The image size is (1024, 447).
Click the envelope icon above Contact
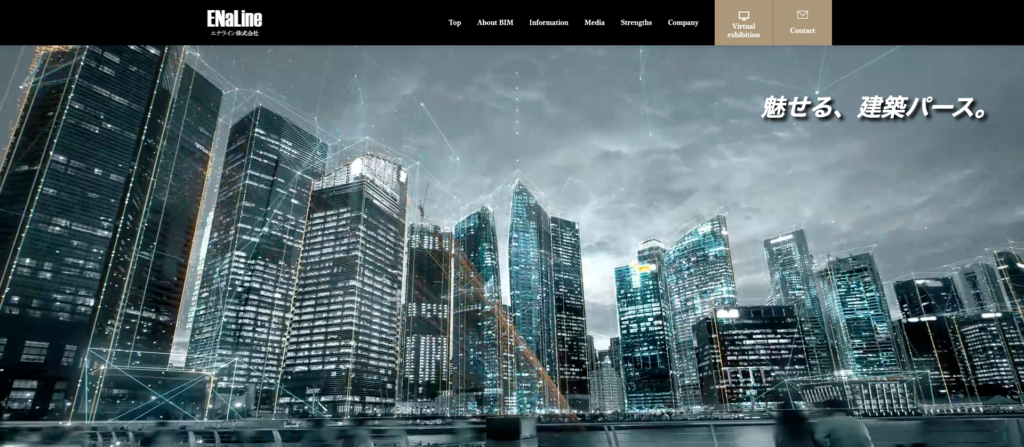pyautogui.click(x=802, y=15)
